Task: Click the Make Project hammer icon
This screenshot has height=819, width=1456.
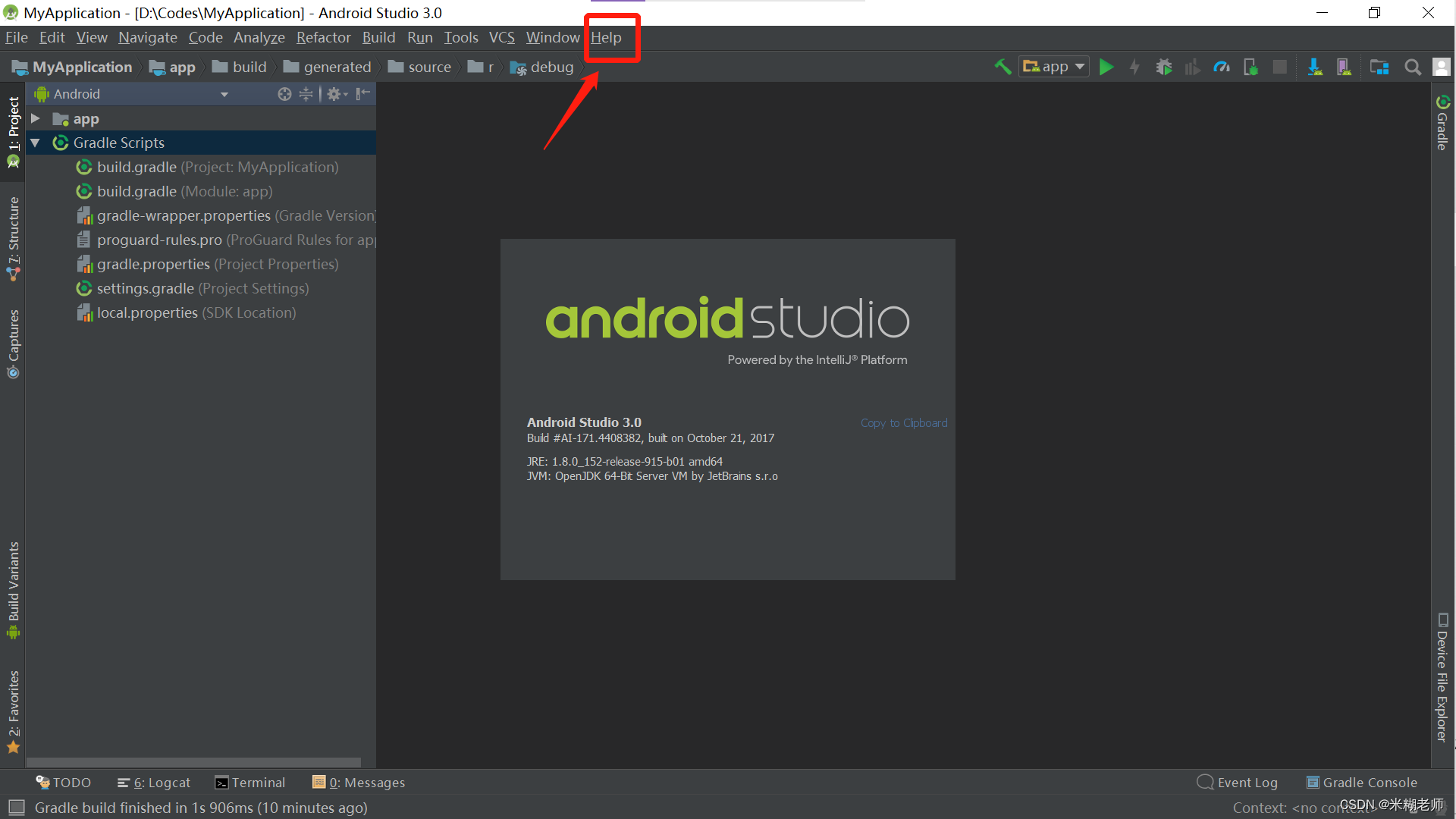Action: pos(1003,67)
